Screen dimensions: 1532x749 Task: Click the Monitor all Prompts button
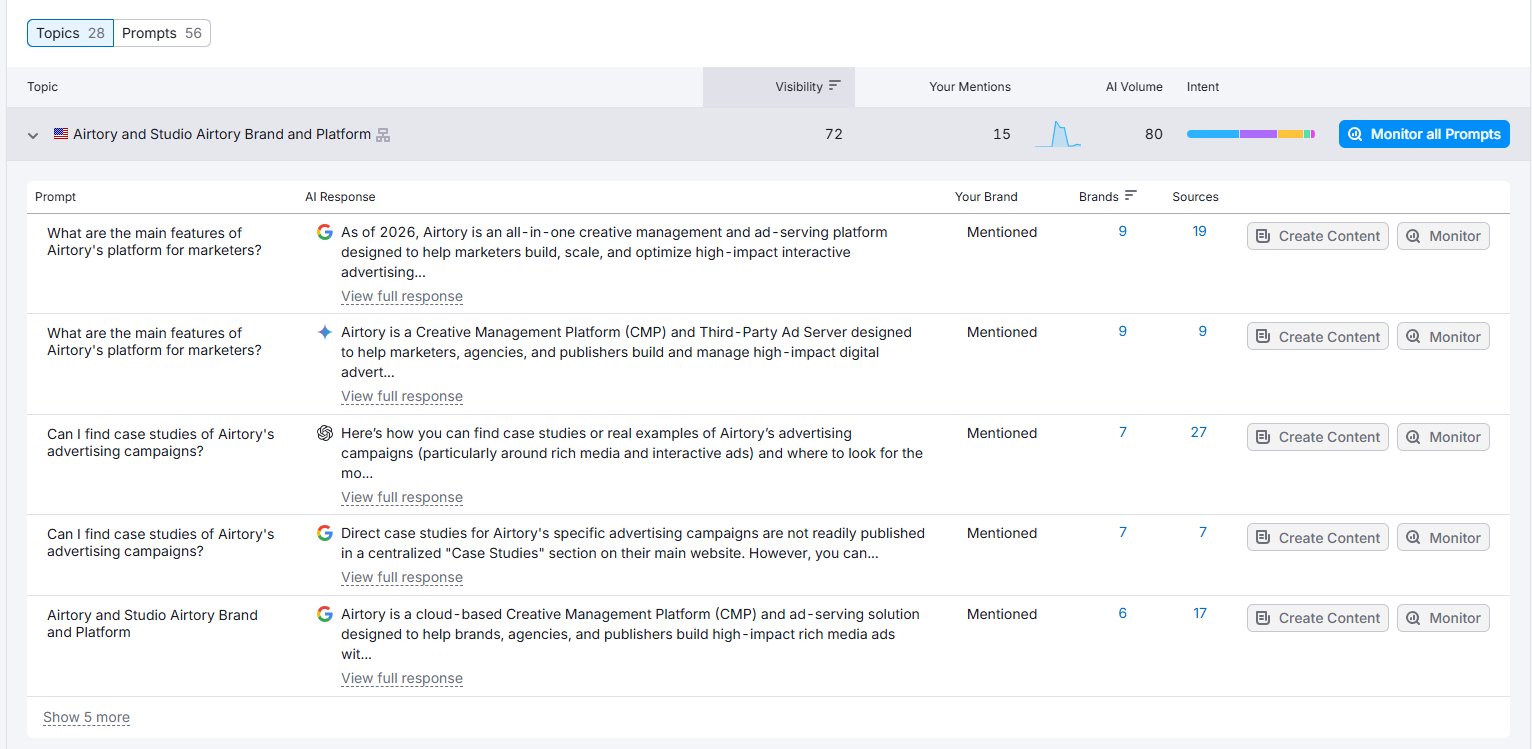point(1424,134)
